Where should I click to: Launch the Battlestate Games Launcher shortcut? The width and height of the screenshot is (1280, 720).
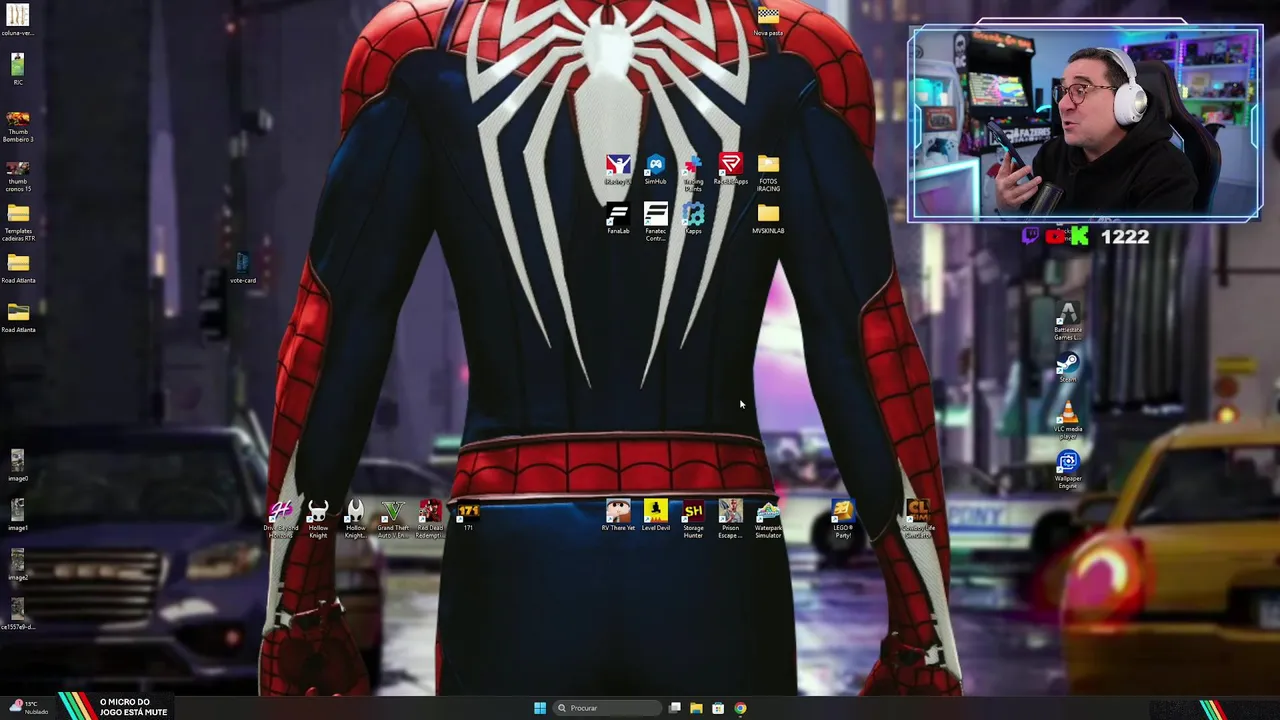(1068, 320)
